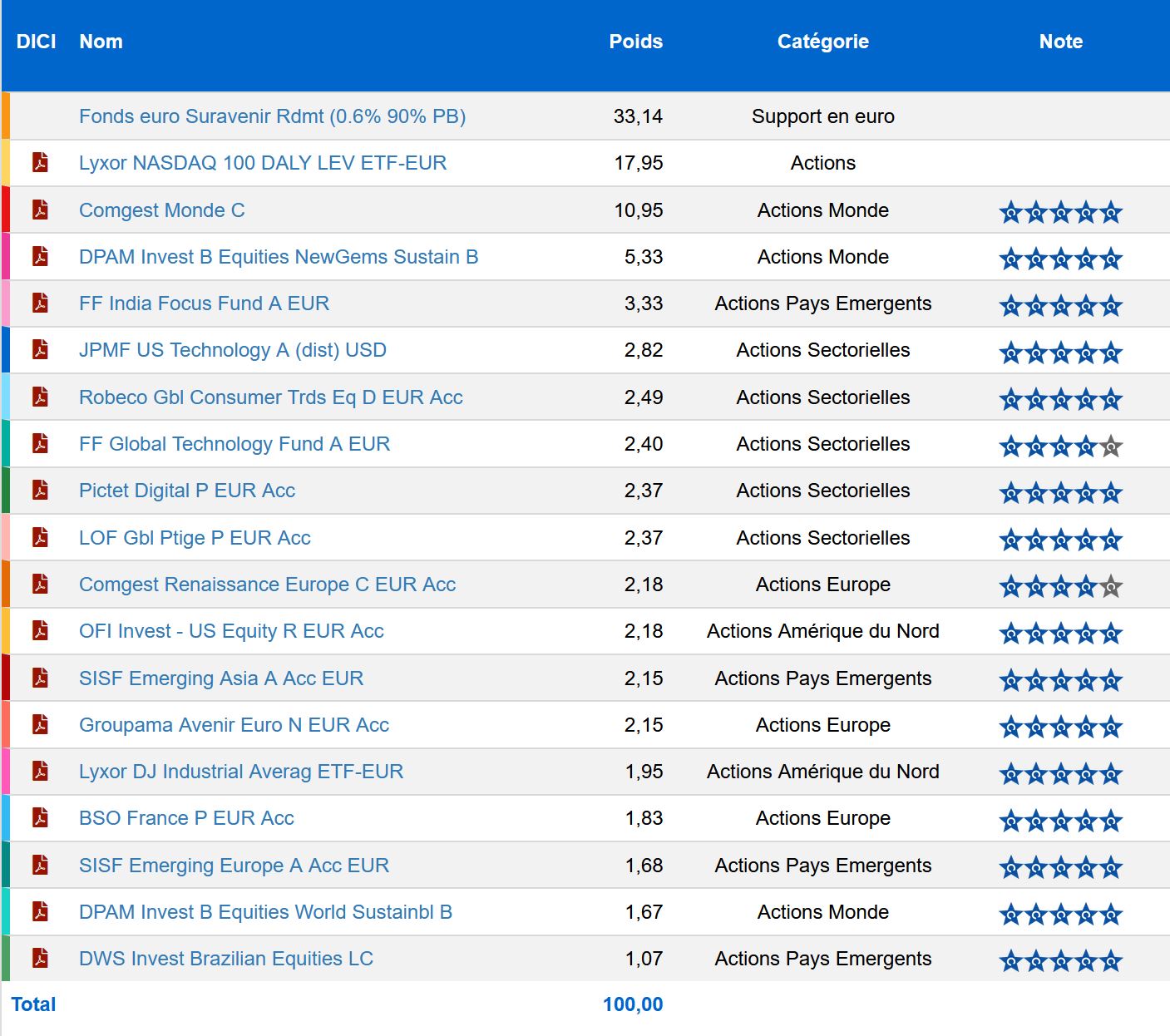Open DICI PDF for SISF Emerging Asia
The image size is (1170, 1036).
40,678
